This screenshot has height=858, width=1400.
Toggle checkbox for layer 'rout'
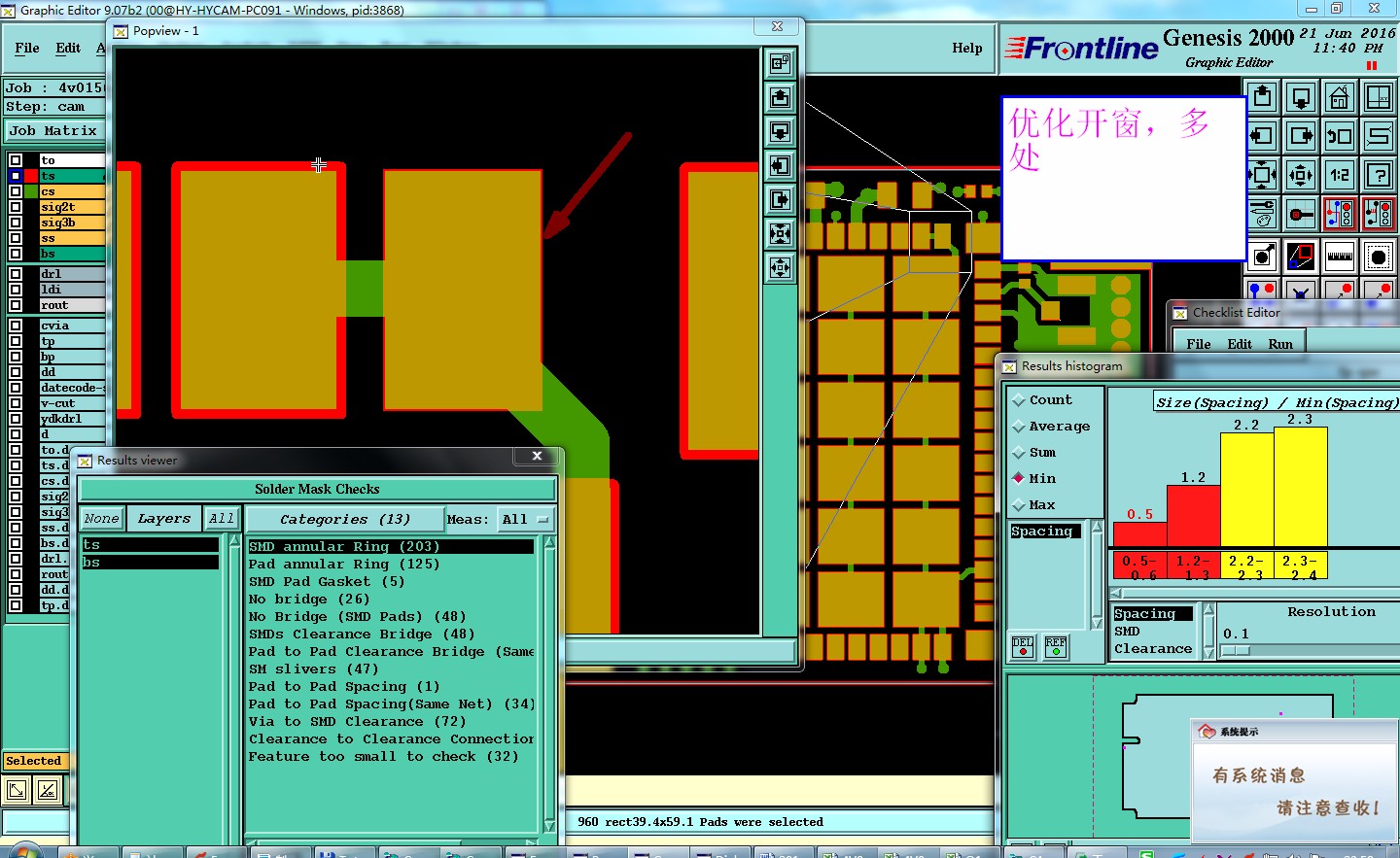click(x=16, y=305)
